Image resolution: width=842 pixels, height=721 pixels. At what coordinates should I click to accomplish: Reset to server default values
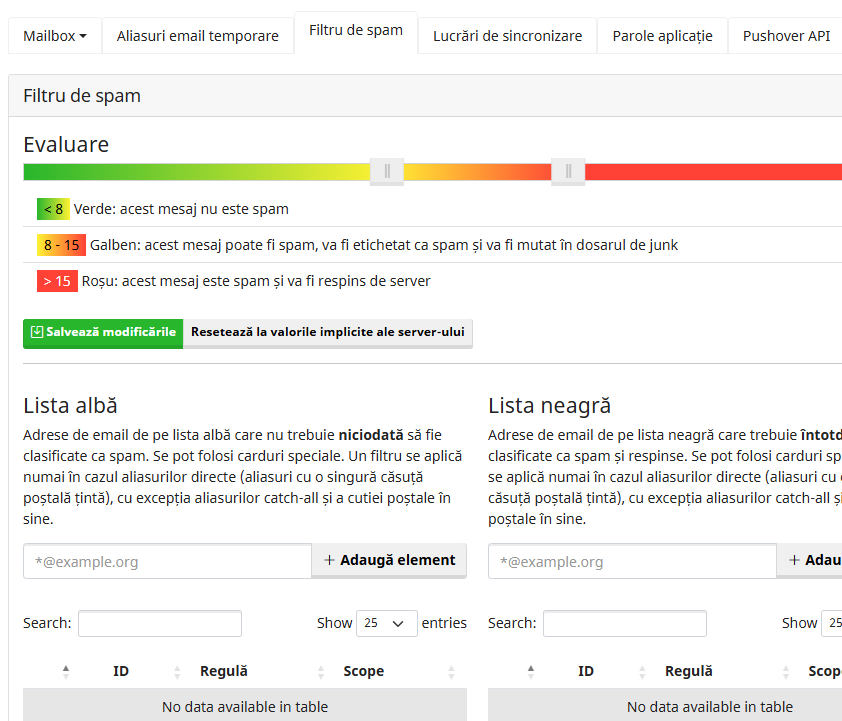pos(328,333)
